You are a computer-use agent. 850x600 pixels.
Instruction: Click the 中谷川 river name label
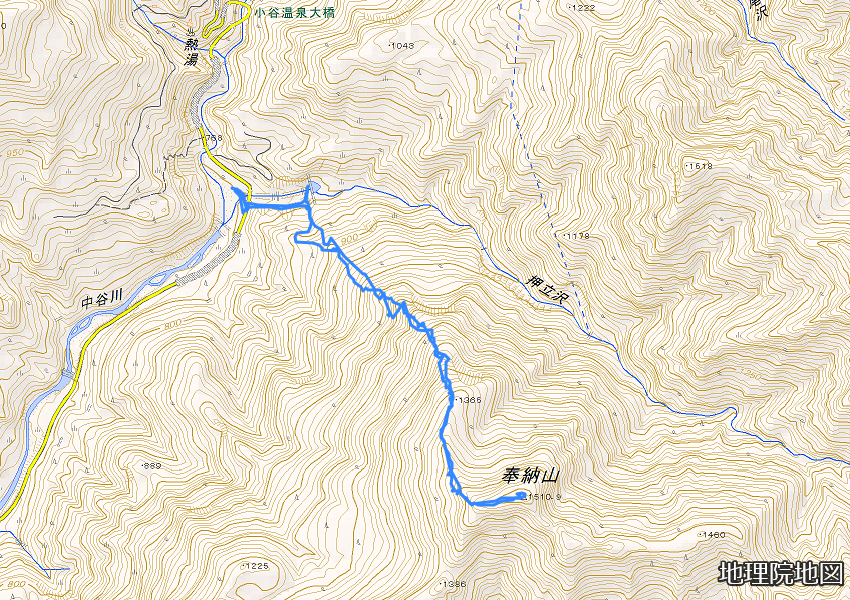pos(102,299)
